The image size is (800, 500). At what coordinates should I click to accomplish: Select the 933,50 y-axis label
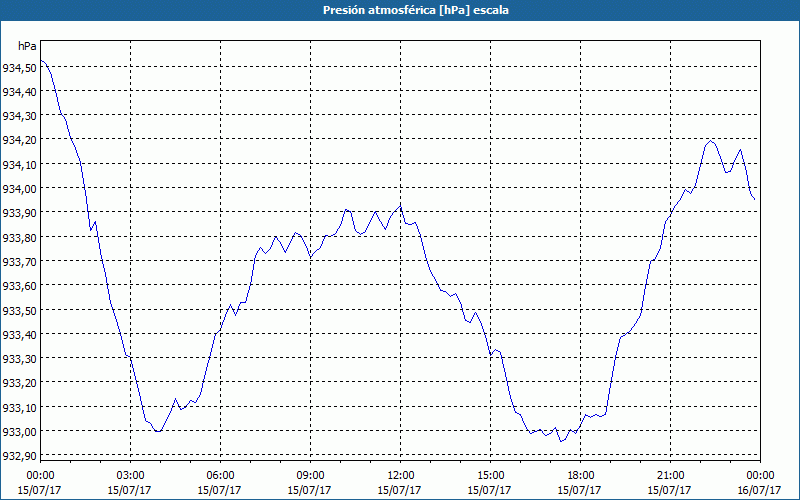pyautogui.click(x=19, y=310)
